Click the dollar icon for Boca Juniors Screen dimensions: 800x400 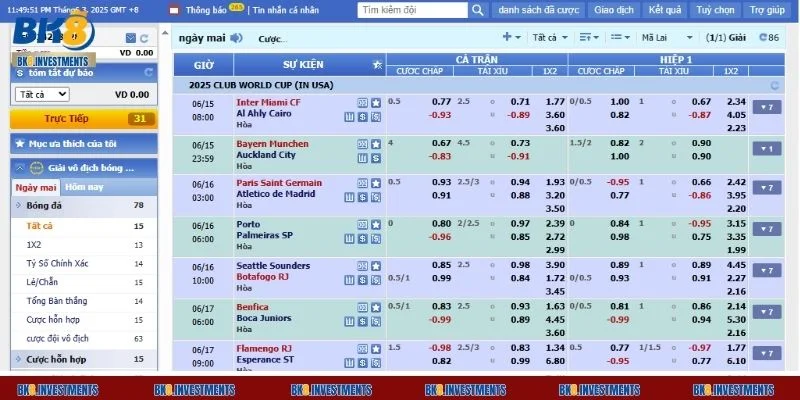pos(363,321)
